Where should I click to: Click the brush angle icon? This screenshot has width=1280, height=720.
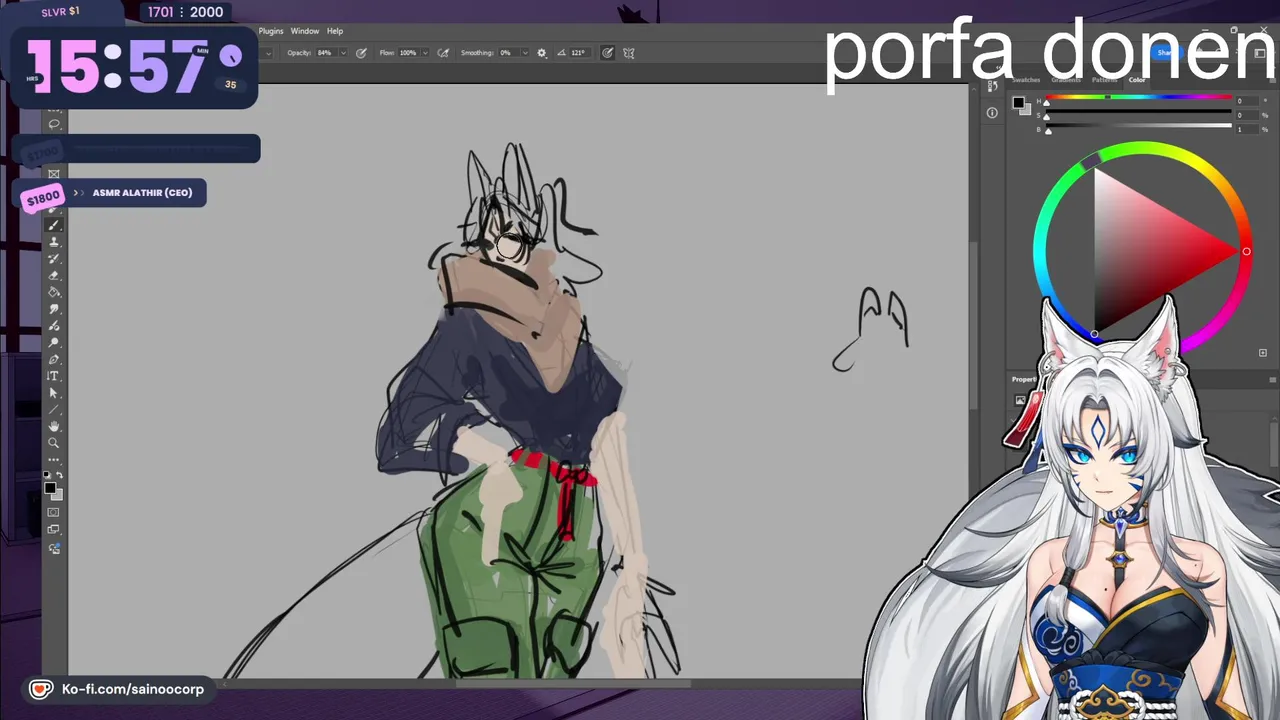pyautogui.click(x=561, y=53)
